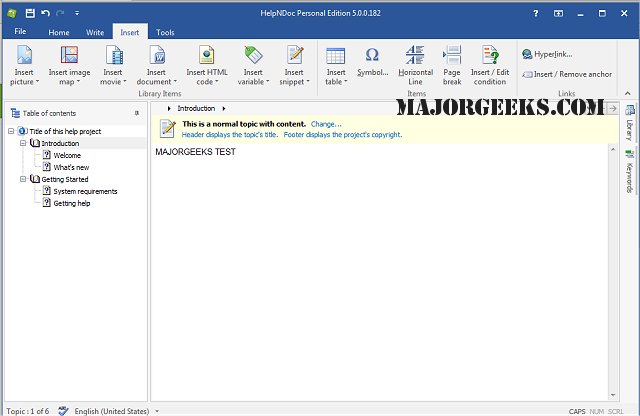Insert a Horizontal Line

[x=415, y=56]
